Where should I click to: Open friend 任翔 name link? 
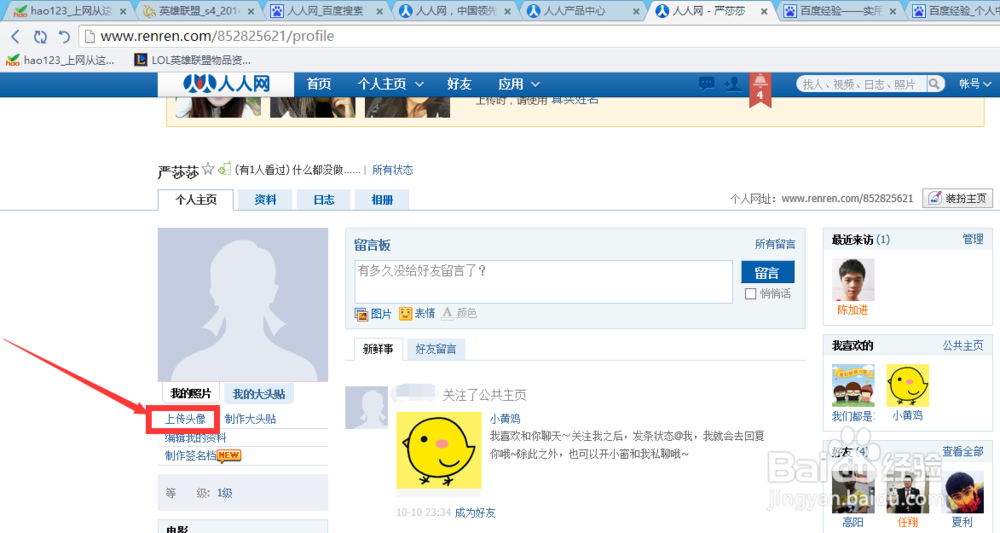point(908,522)
